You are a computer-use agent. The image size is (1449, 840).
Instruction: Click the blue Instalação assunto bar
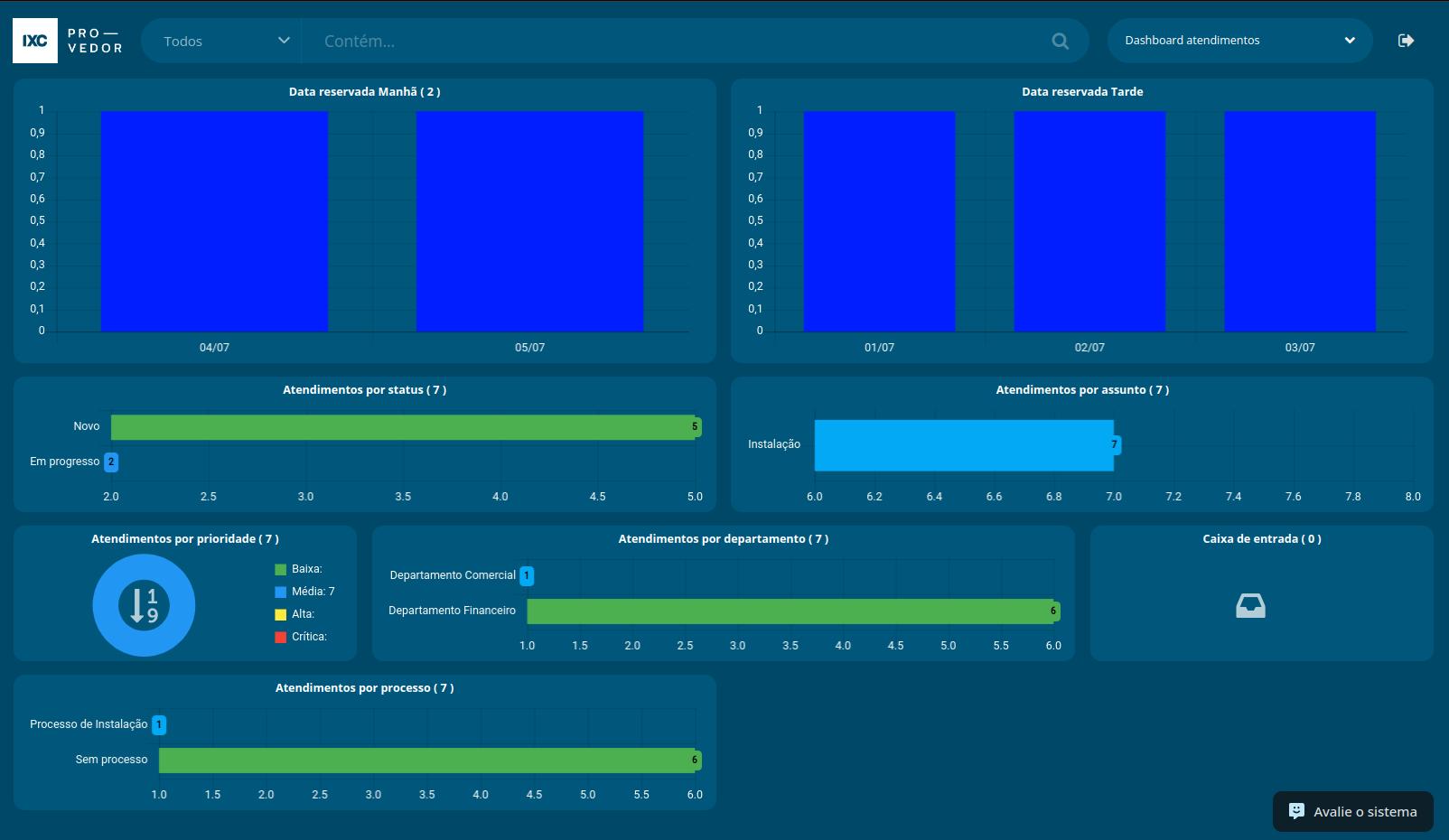(964, 445)
